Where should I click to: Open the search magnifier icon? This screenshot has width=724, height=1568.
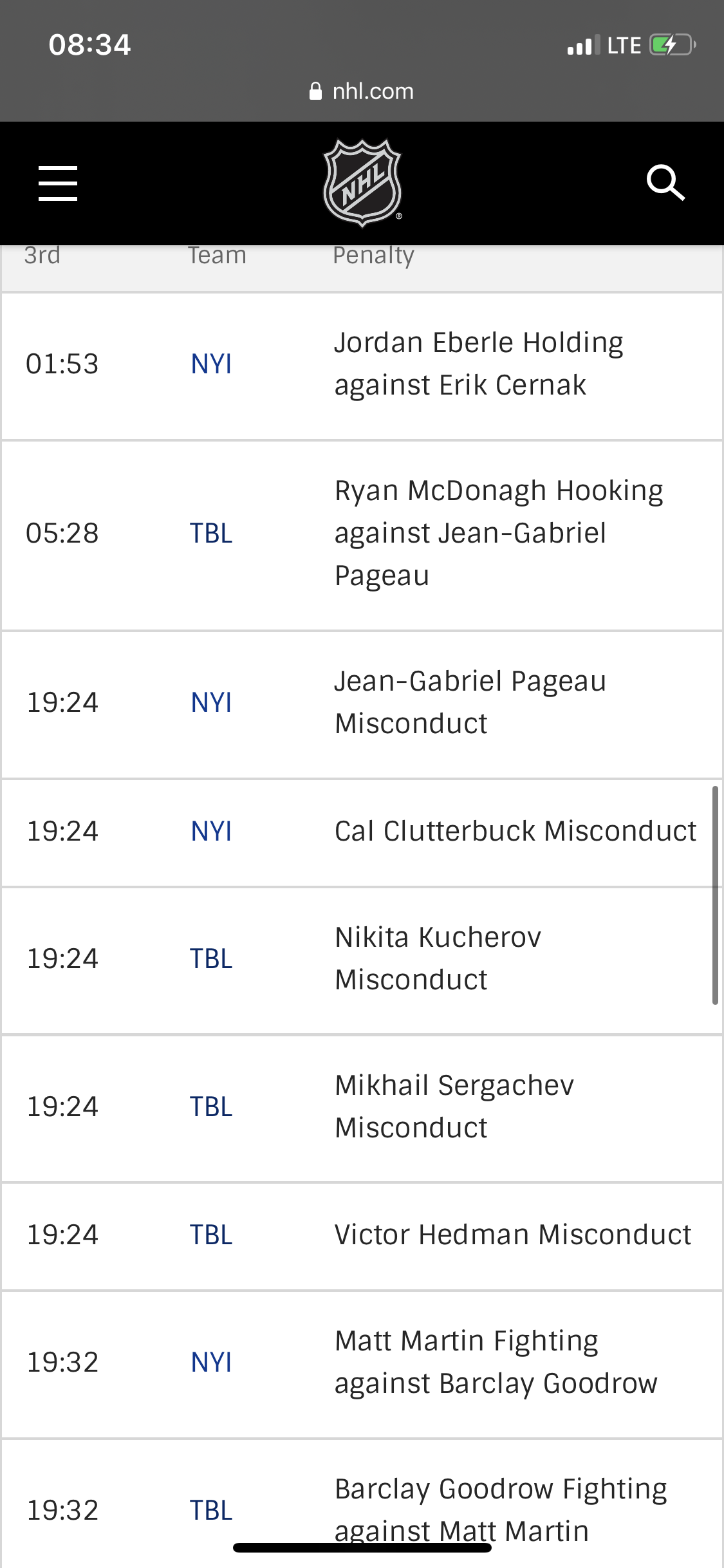pyautogui.click(x=665, y=183)
